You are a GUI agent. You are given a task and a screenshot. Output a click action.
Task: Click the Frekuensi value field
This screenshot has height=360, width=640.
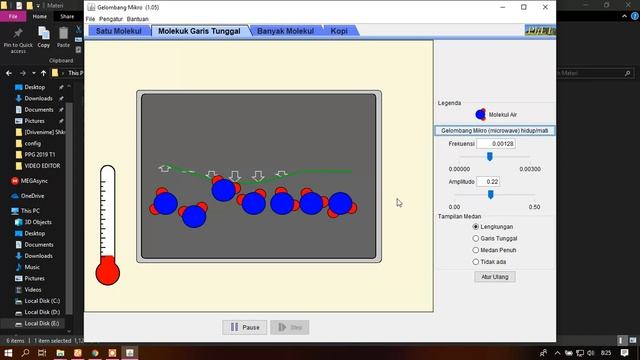[496, 144]
